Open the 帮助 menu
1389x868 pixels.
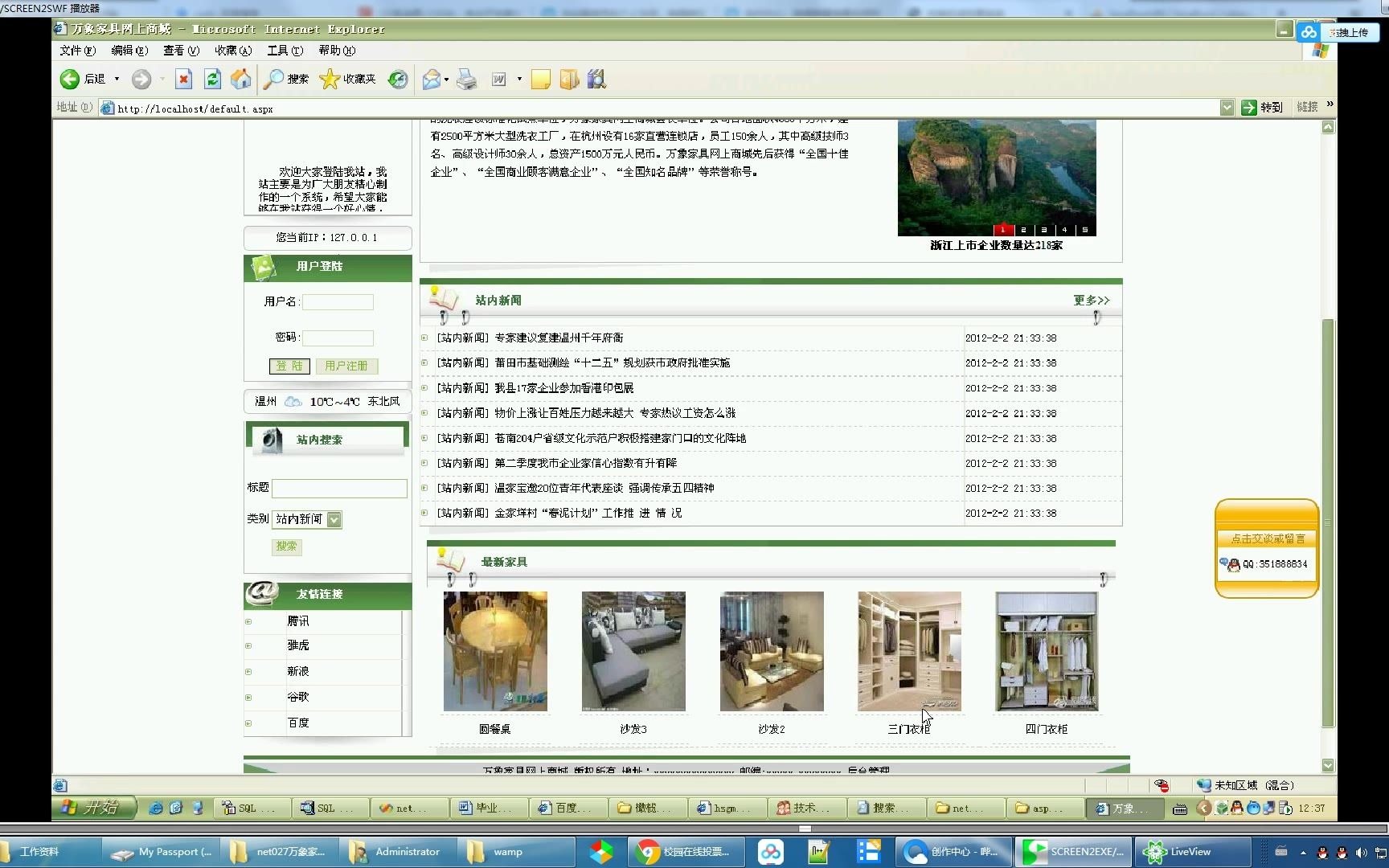337,51
